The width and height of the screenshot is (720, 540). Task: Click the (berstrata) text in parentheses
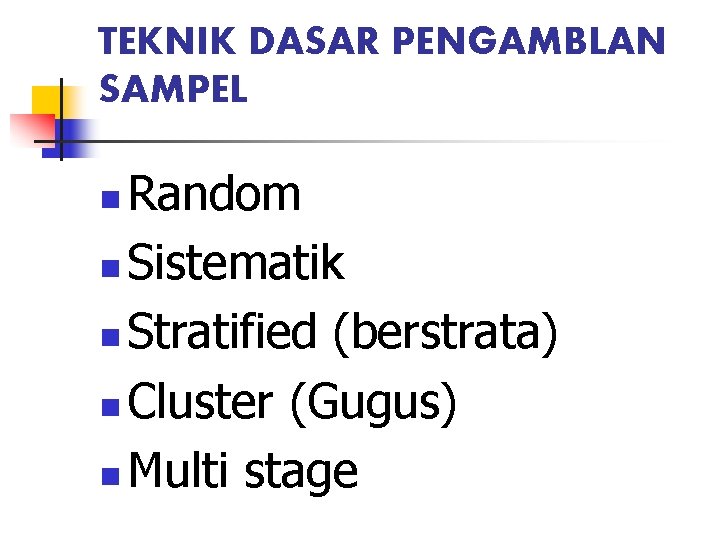445,333
